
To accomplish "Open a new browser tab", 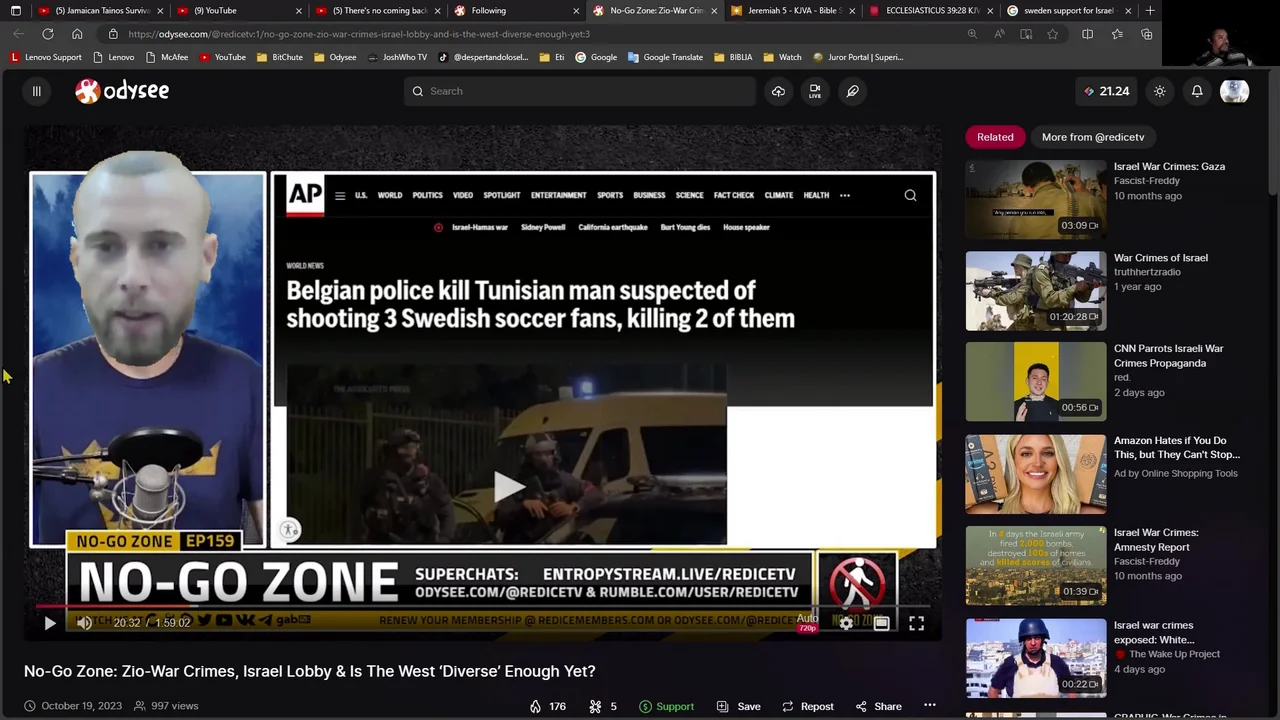I will tap(1150, 11).
